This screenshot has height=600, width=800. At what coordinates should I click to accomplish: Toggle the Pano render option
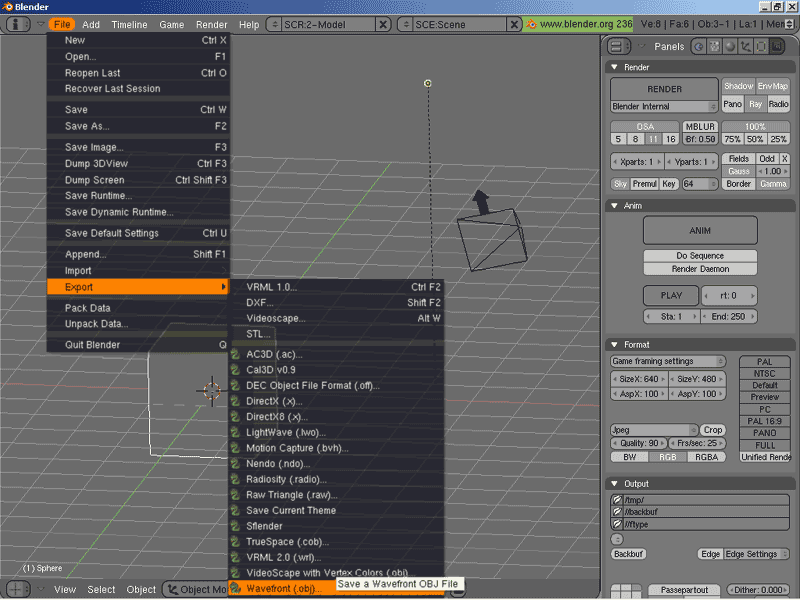point(732,104)
